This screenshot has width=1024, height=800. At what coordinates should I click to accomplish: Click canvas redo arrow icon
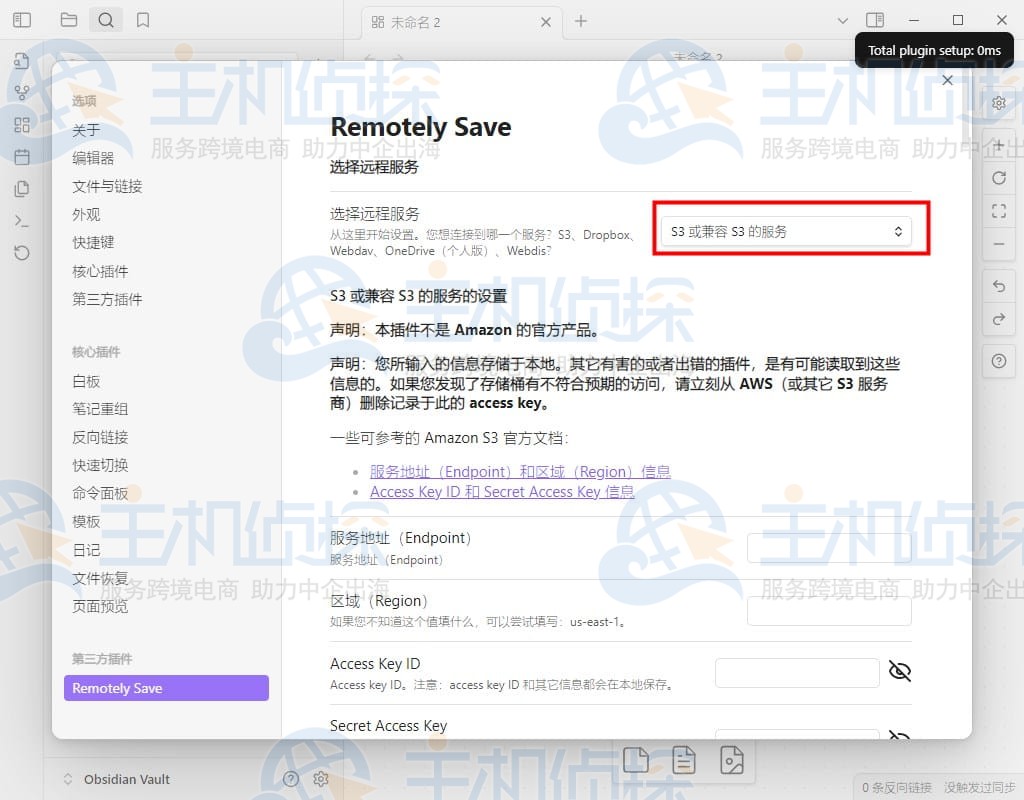tap(999, 319)
